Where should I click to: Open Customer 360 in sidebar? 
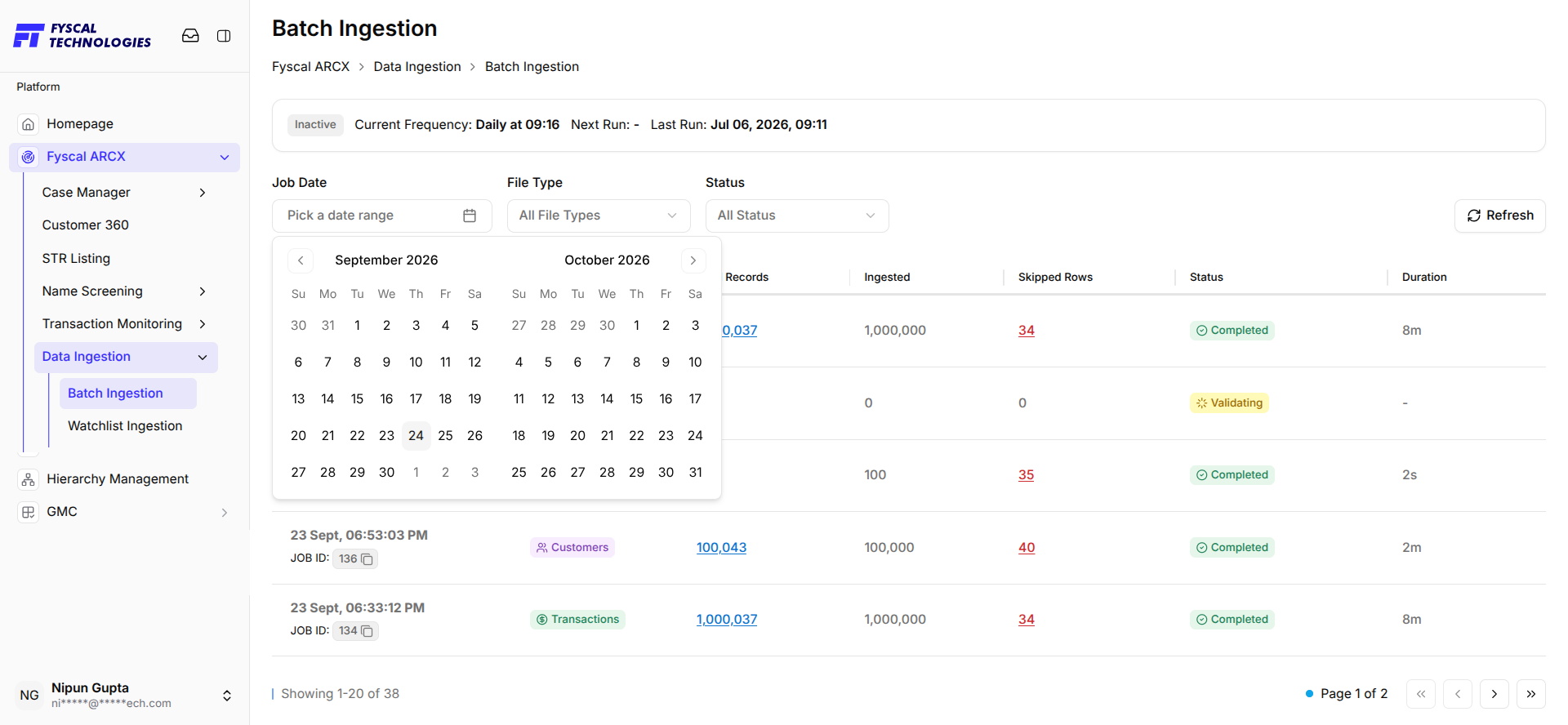click(86, 225)
